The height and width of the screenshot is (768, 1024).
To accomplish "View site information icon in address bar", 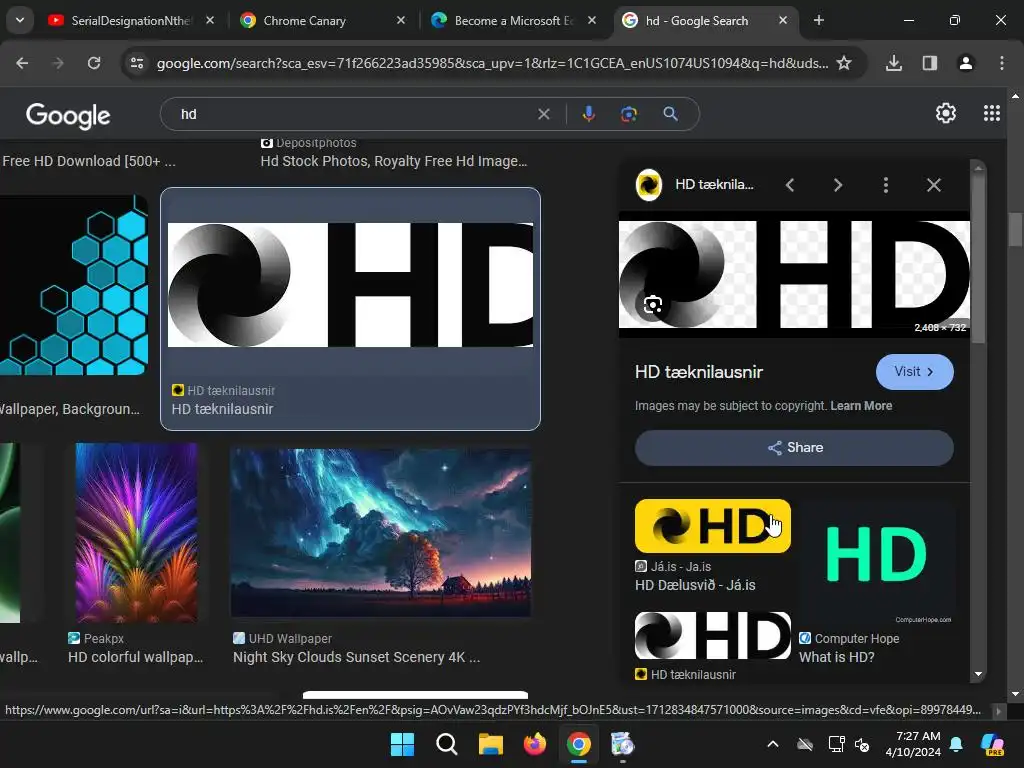I will (136, 63).
